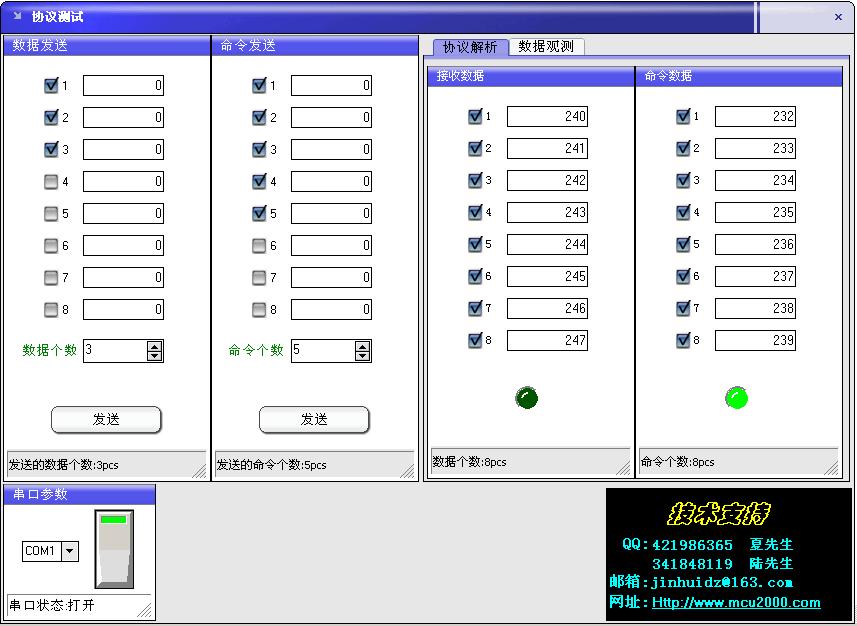This screenshot has width=857, height=626.
Task: Click status text 串口状态:打开
Action: click(x=52, y=605)
